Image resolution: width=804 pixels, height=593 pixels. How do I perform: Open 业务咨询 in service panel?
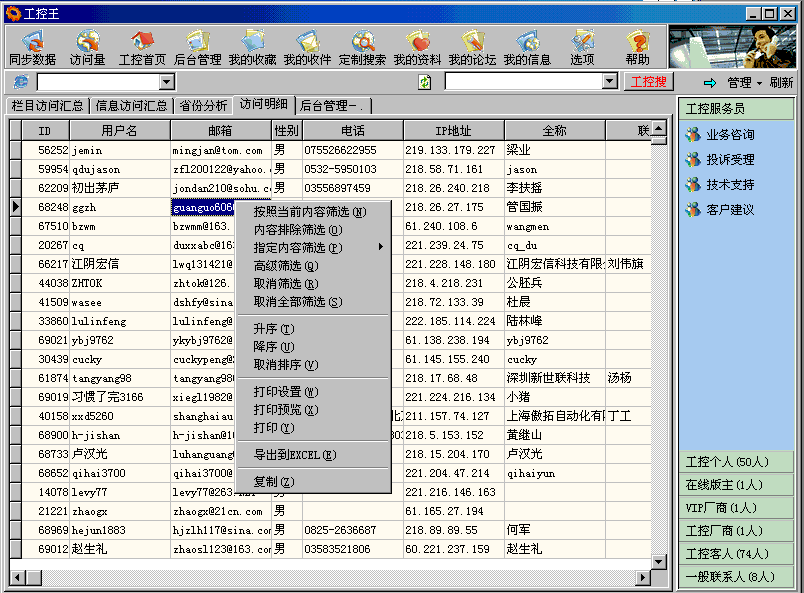click(x=730, y=134)
